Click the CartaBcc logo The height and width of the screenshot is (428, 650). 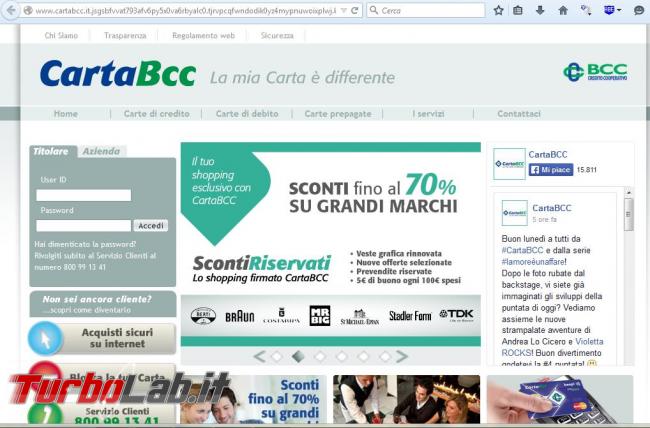coord(118,74)
